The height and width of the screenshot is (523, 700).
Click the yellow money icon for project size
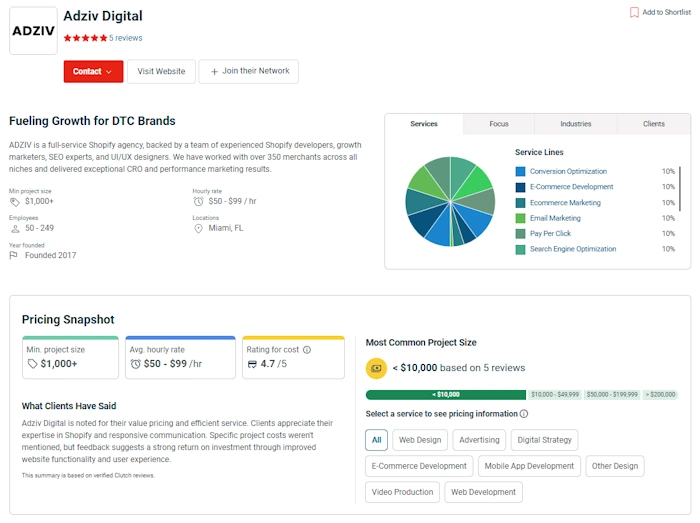[376, 368]
